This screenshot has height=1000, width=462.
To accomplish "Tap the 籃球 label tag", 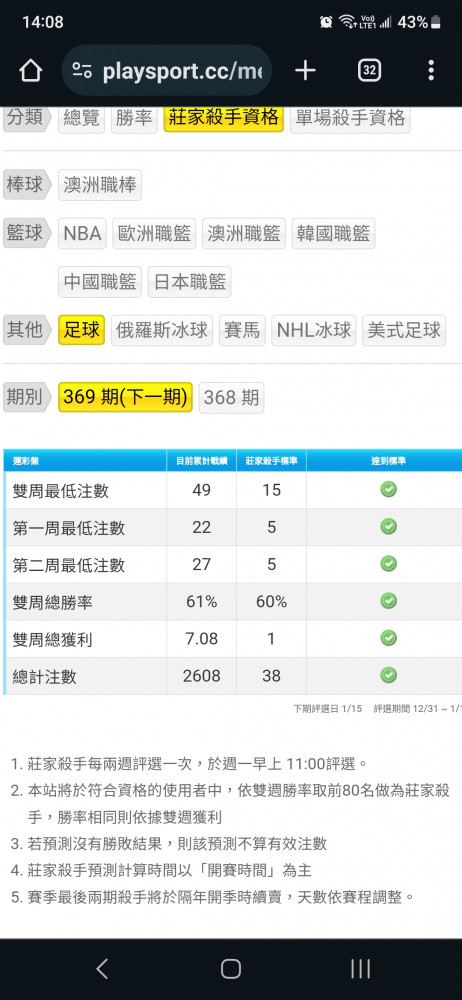I will click(x=27, y=233).
